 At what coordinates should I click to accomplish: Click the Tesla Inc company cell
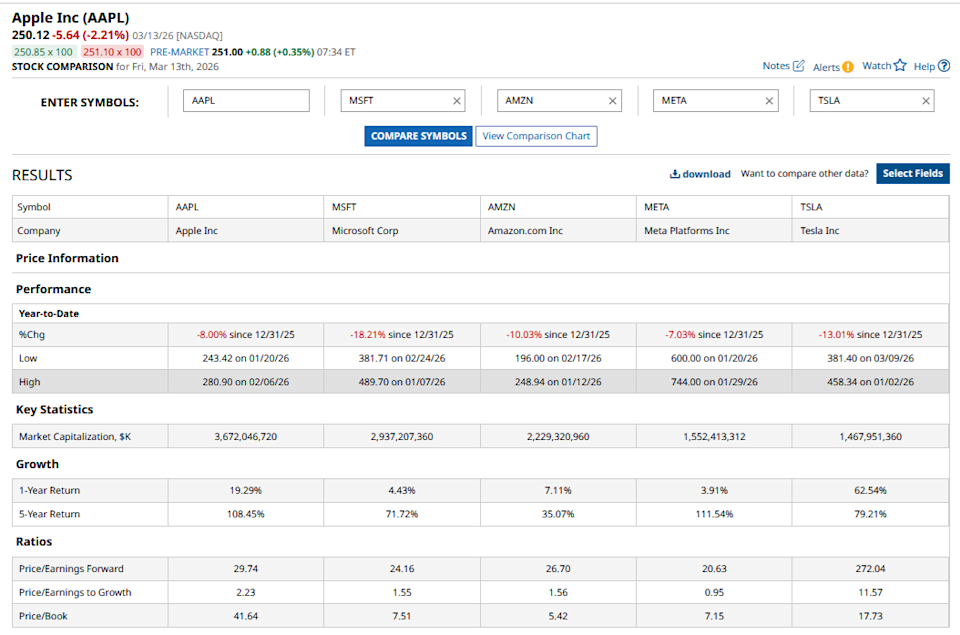[820, 231]
